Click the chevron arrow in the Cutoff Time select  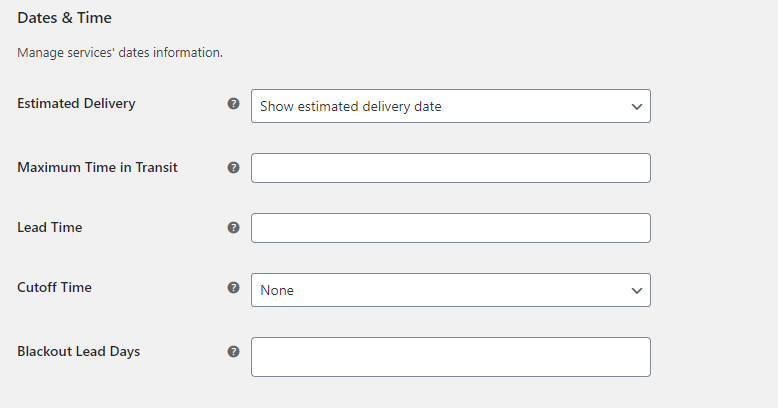pyautogui.click(x=637, y=290)
